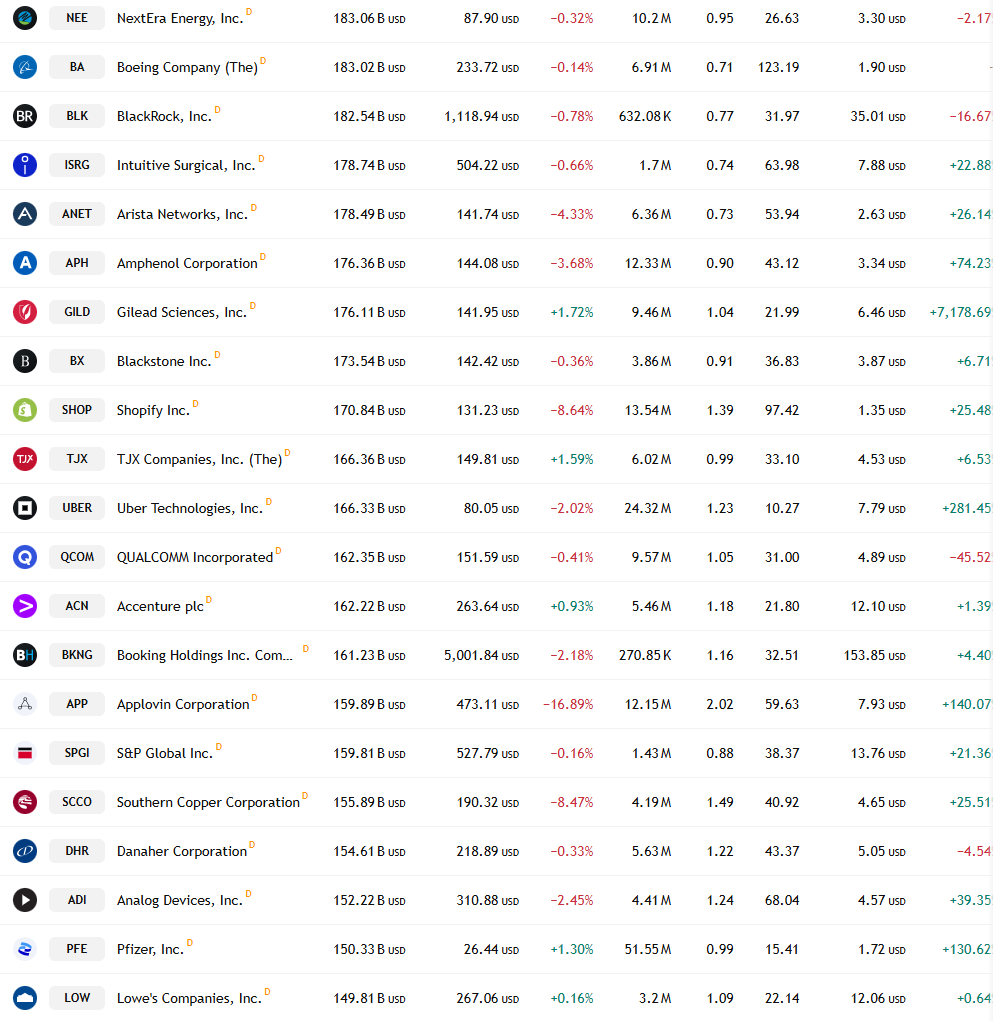The width and height of the screenshot is (993, 1021).
Task: Open BlackRock, Inc. company link
Action: click(164, 117)
